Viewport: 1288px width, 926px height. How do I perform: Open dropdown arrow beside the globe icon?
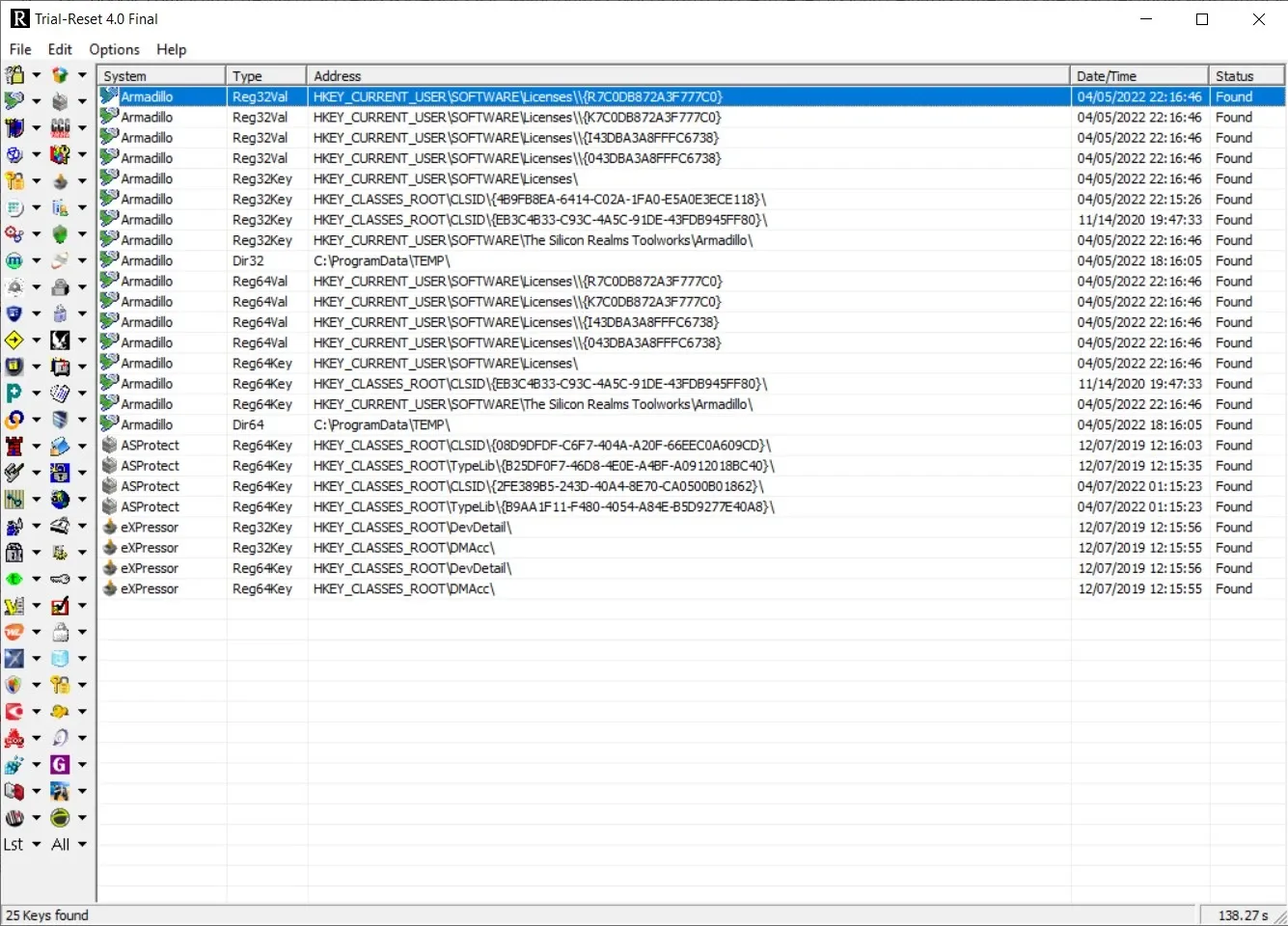[x=82, y=499]
